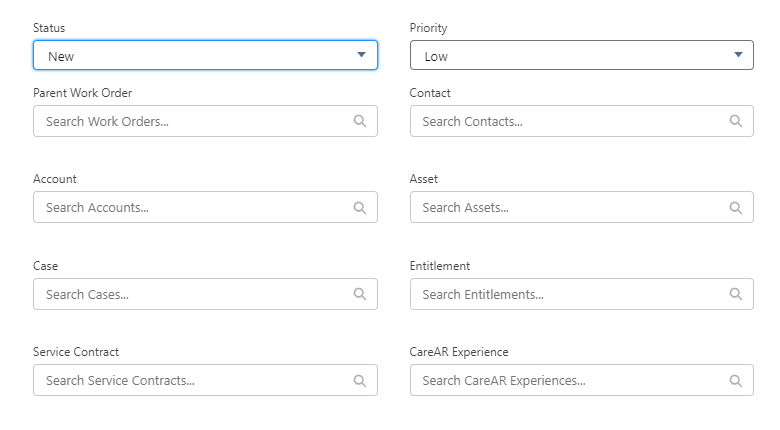Activate the Search Service Contracts field
780x430 pixels.
click(x=205, y=380)
